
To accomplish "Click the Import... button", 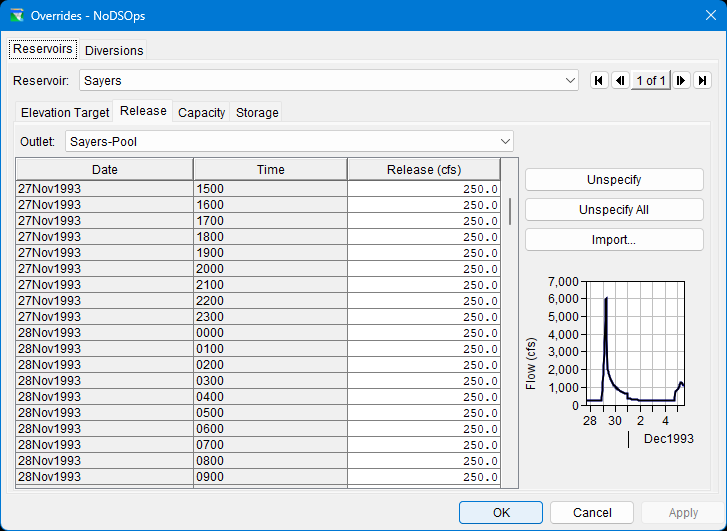I will (614, 240).
